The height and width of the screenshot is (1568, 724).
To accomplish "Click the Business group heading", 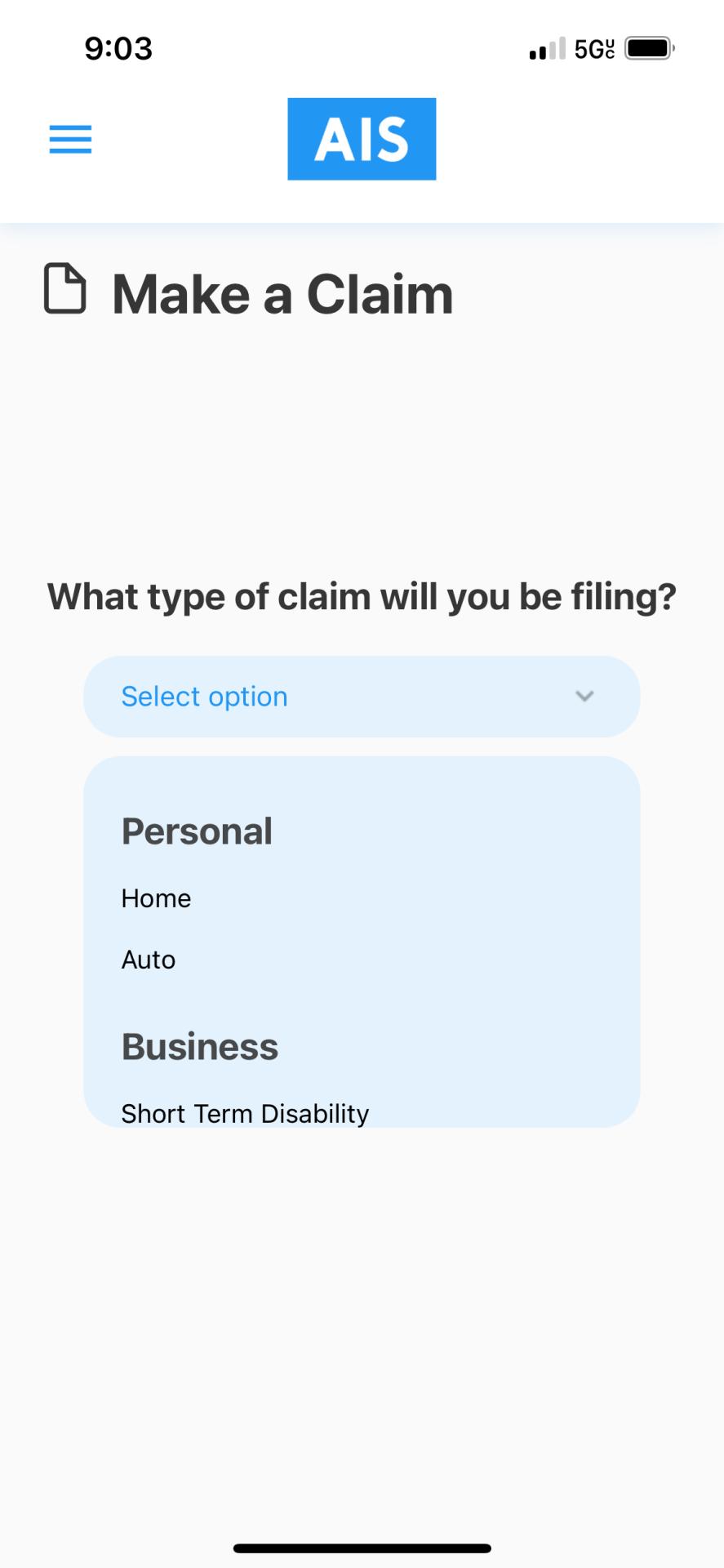I will [x=200, y=1047].
